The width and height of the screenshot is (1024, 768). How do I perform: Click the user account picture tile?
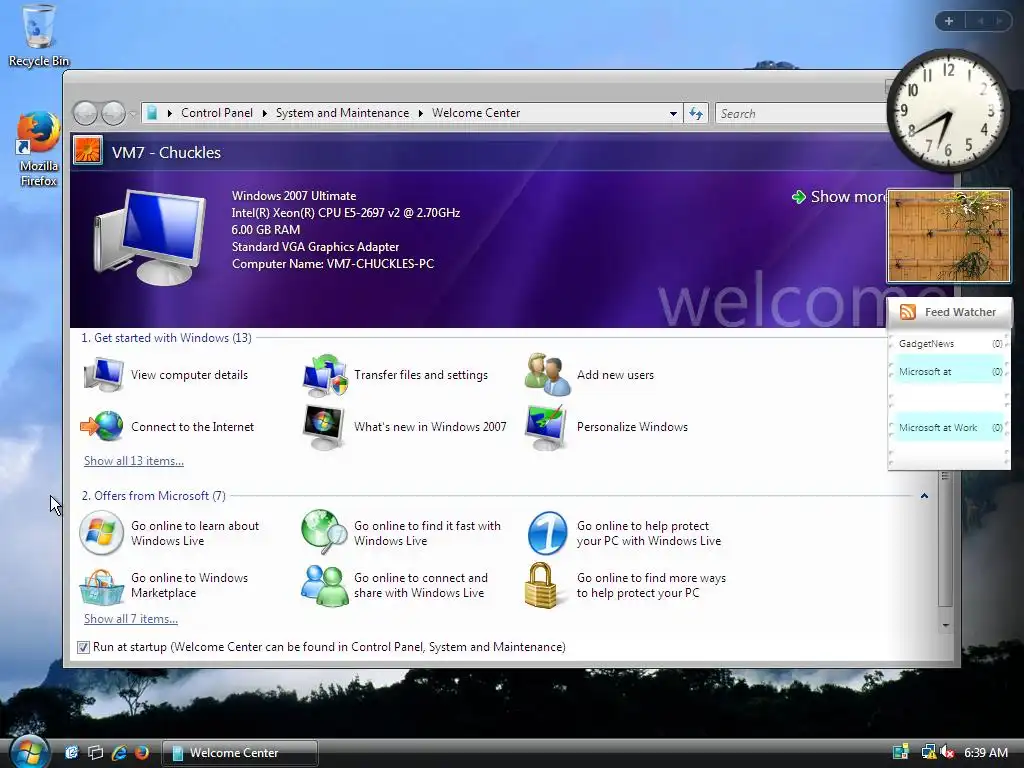click(x=88, y=151)
